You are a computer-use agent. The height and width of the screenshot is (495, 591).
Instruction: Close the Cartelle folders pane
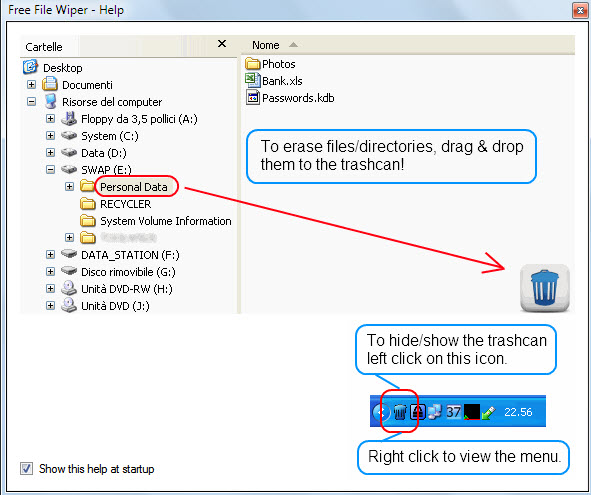(222, 44)
